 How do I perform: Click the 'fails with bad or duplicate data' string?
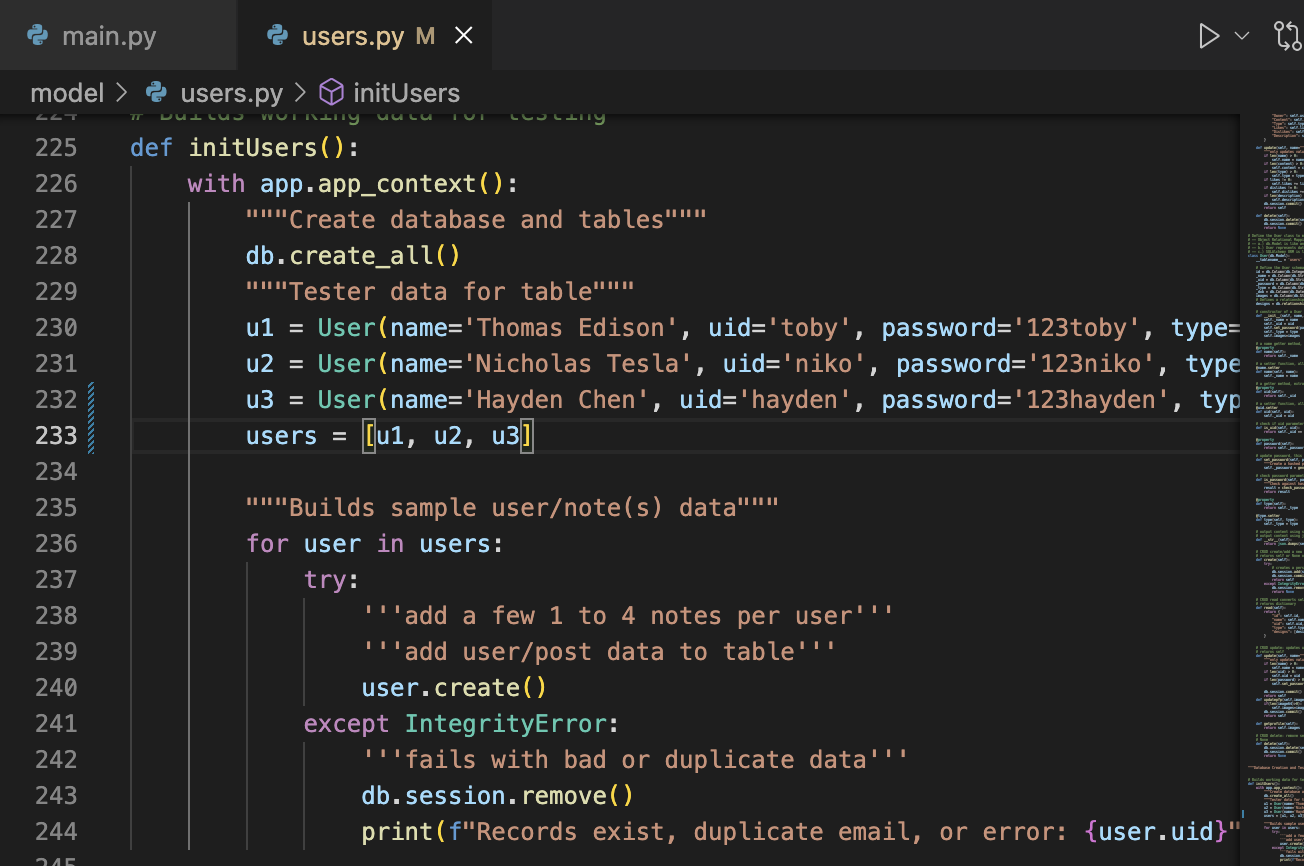(635, 760)
